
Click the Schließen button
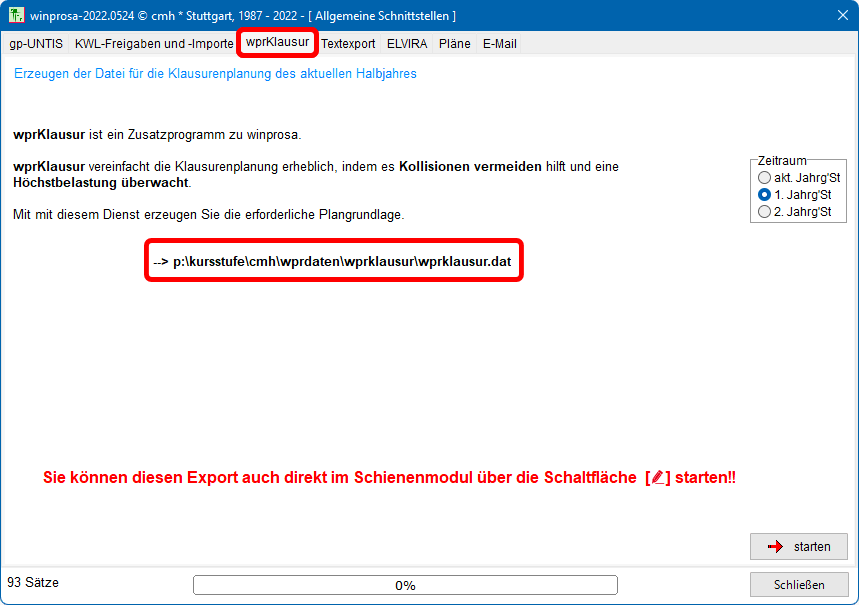tap(799, 585)
